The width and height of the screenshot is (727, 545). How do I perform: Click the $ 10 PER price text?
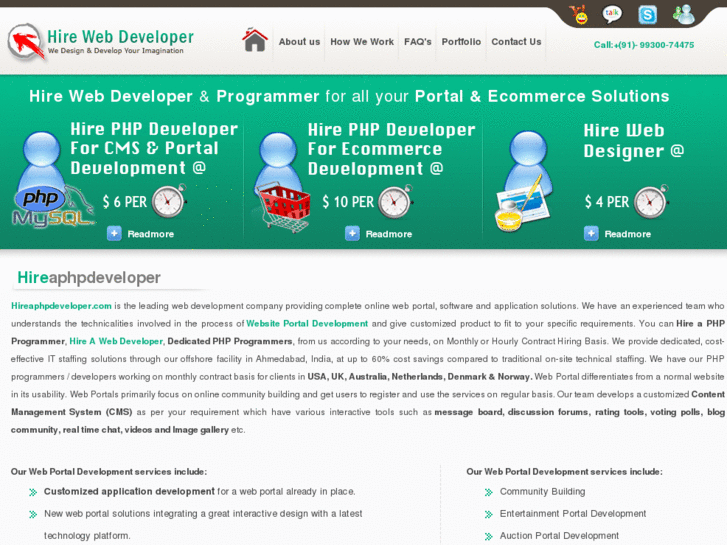[348, 202]
